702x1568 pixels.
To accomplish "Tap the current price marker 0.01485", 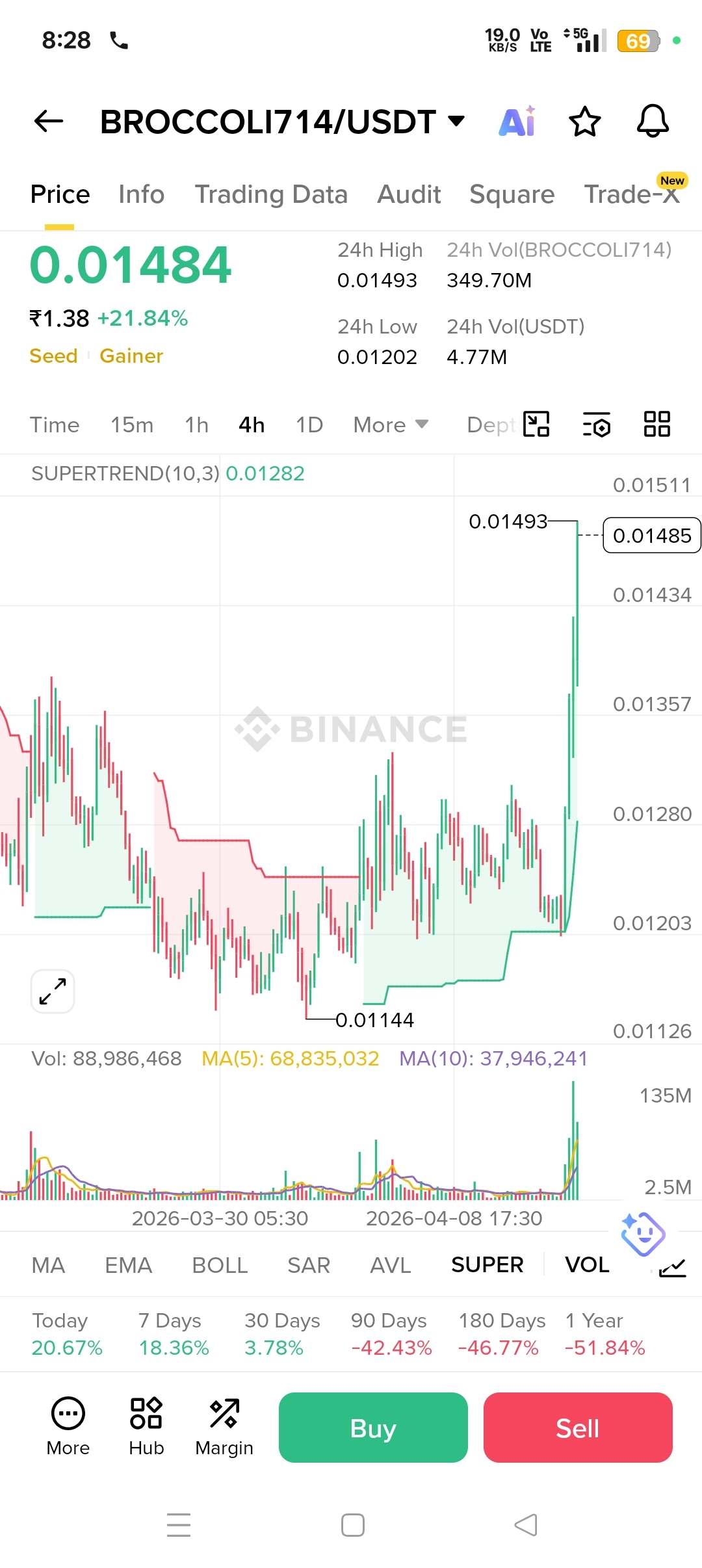I will (x=652, y=536).
